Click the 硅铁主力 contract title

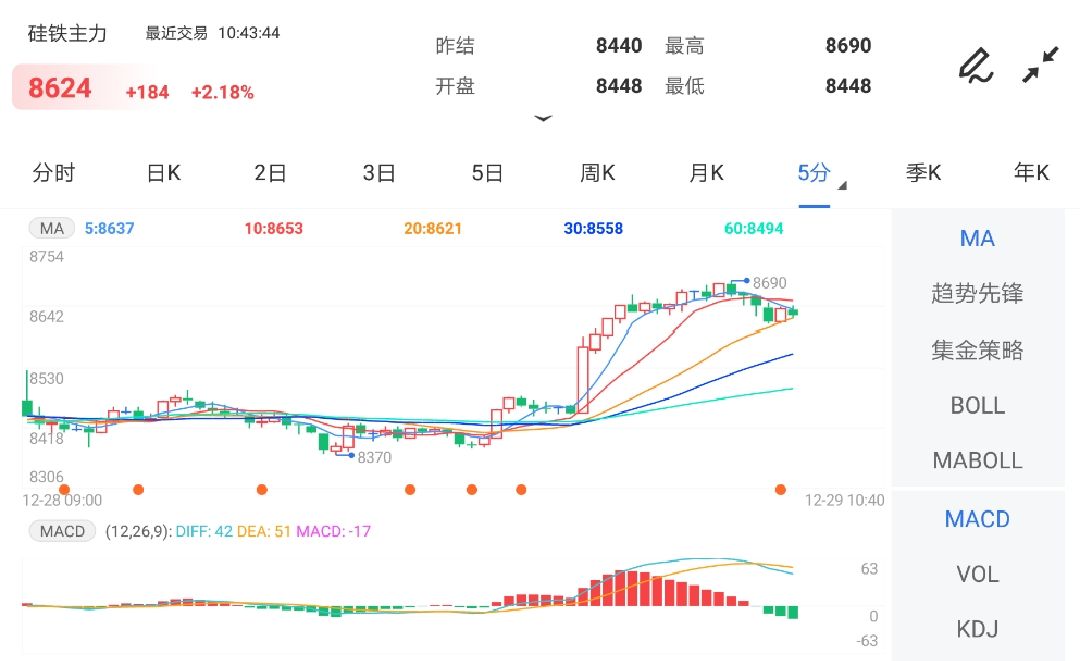point(67,33)
